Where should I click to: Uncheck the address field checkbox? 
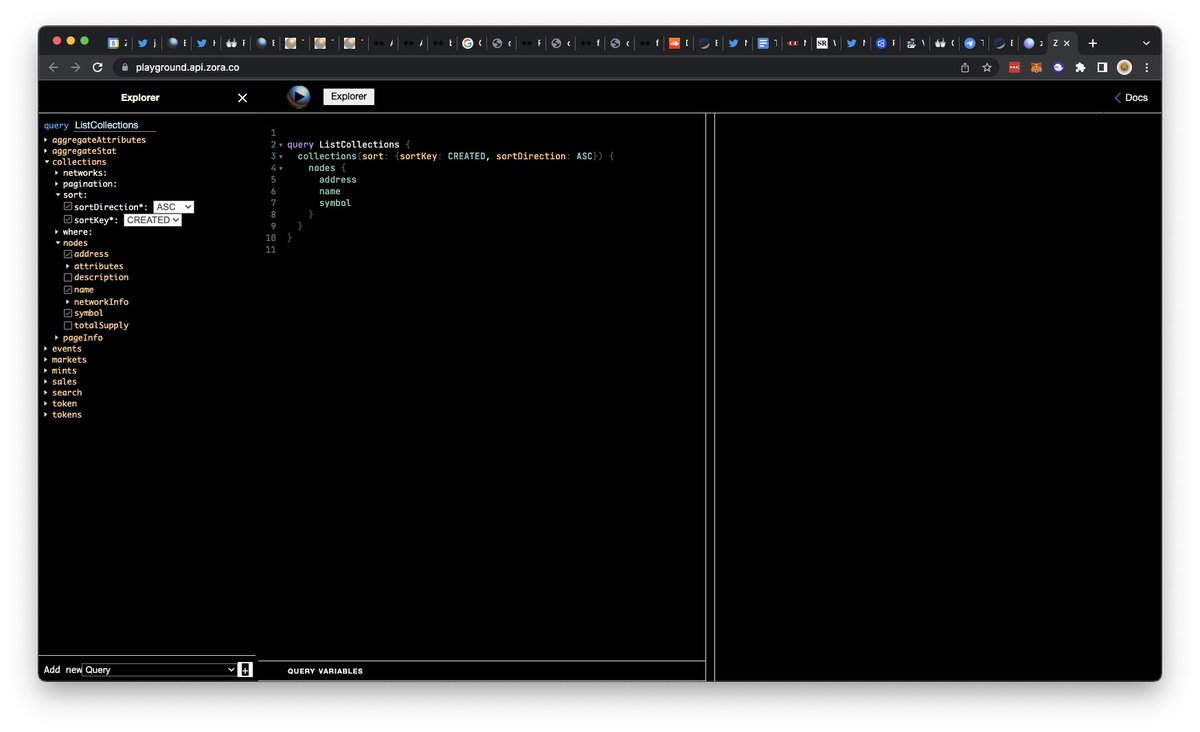pyautogui.click(x=68, y=254)
